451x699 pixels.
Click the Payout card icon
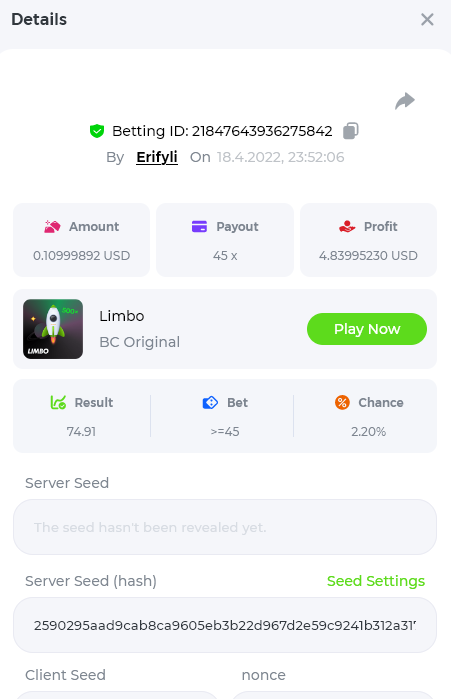pos(199,226)
